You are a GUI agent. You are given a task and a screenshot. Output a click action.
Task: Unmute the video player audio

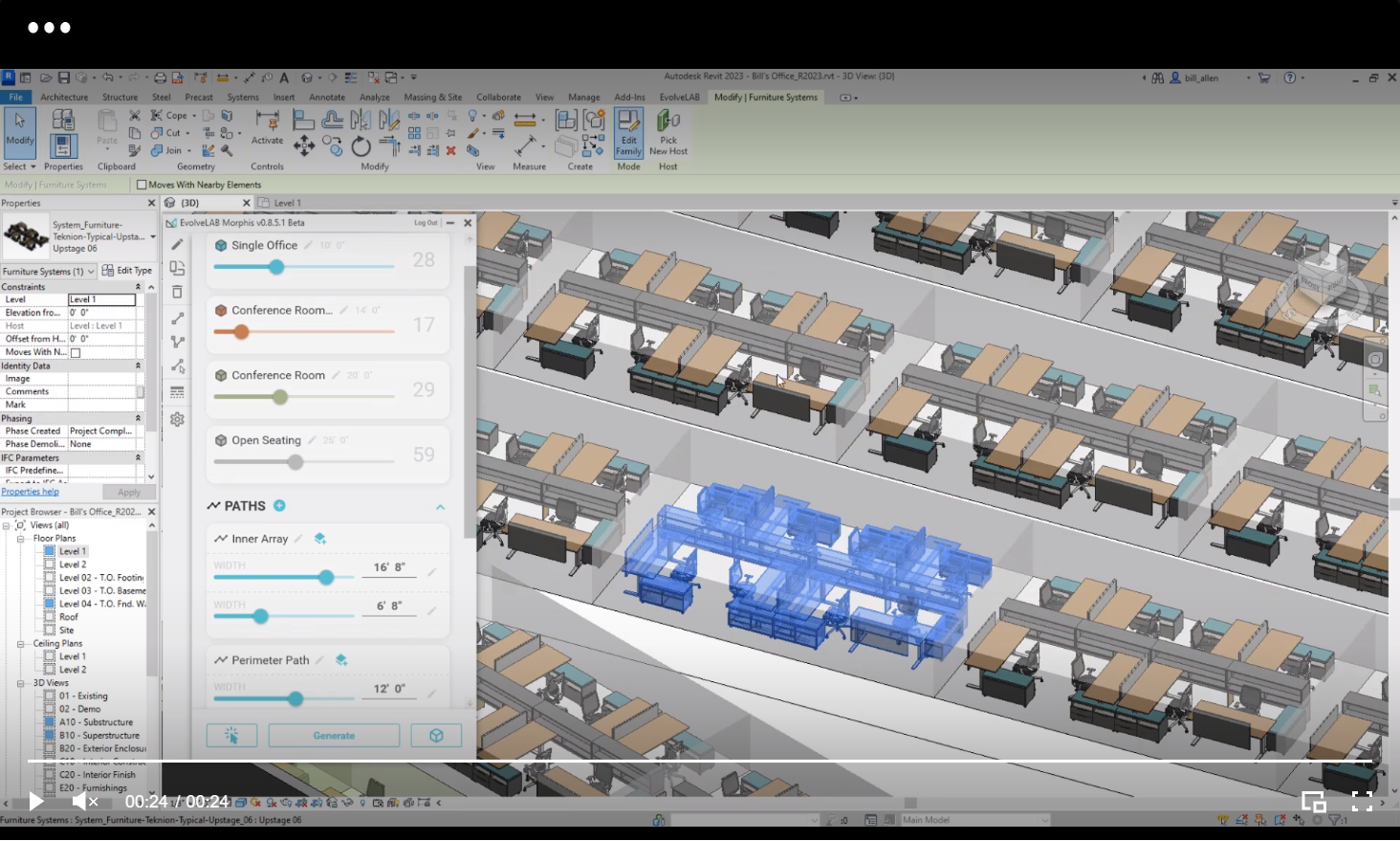[x=85, y=801]
